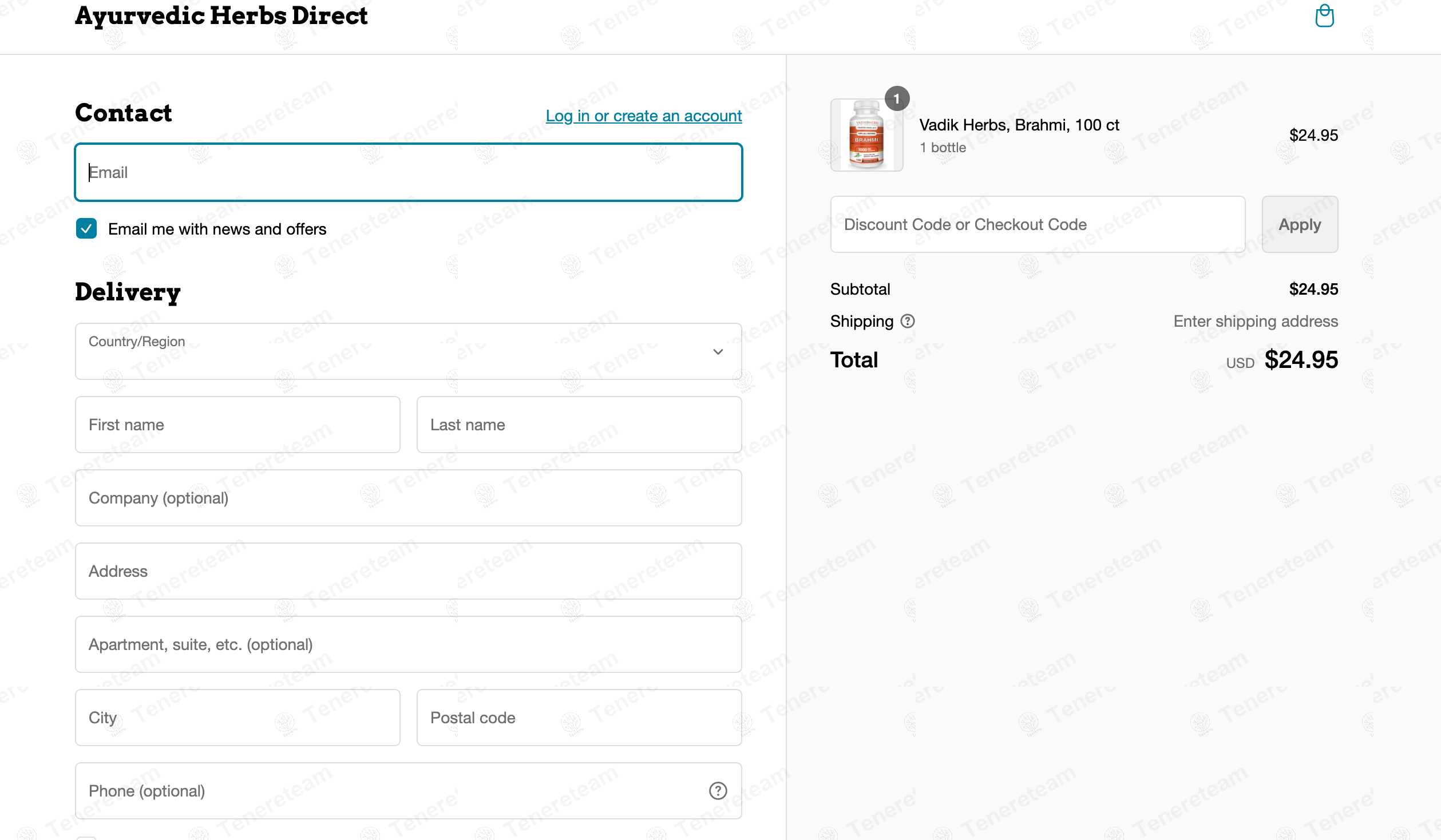Click the Country/Region chevron arrow
The height and width of the screenshot is (840, 1441).
point(718,352)
